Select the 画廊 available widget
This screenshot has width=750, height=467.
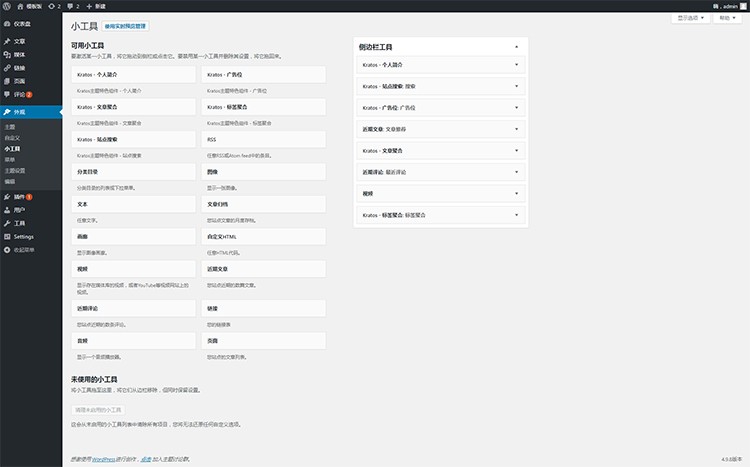pyautogui.click(x=133, y=237)
